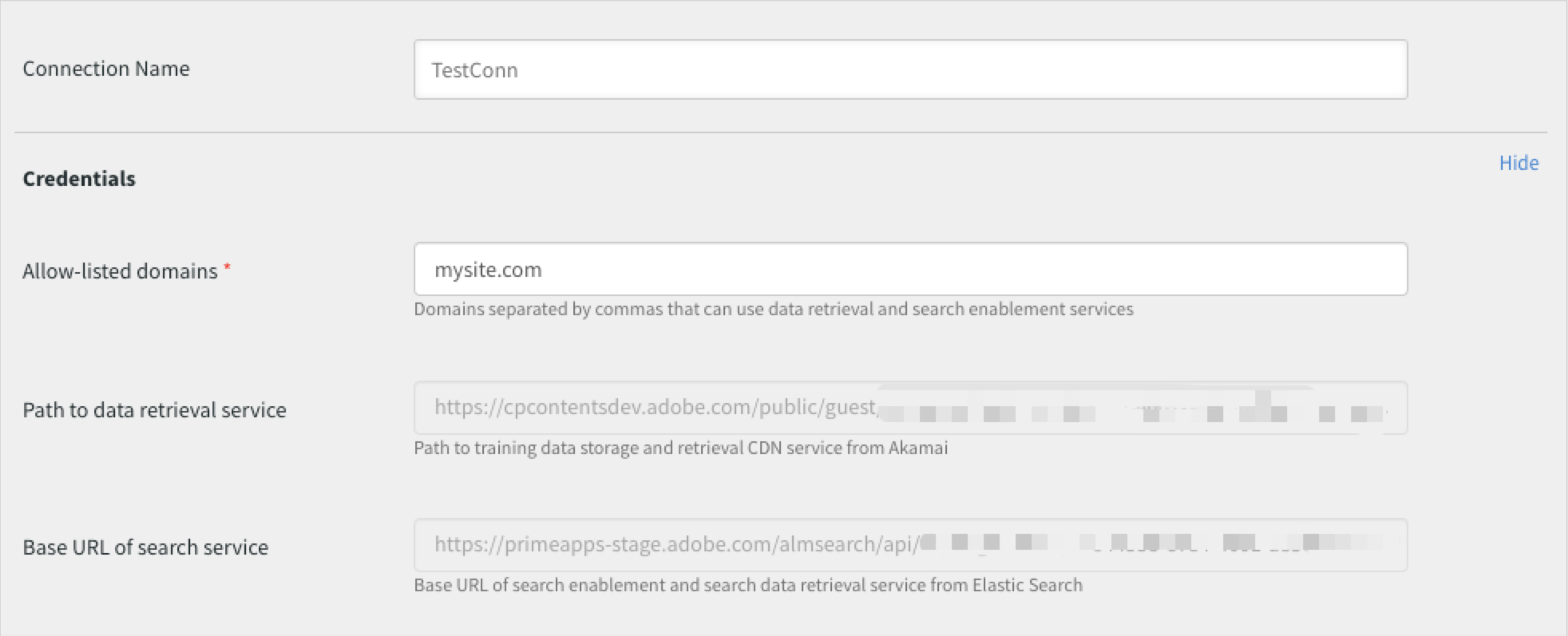Image resolution: width=1568 pixels, height=636 pixels.
Task: Click the red required asterisk marker
Action: [228, 268]
